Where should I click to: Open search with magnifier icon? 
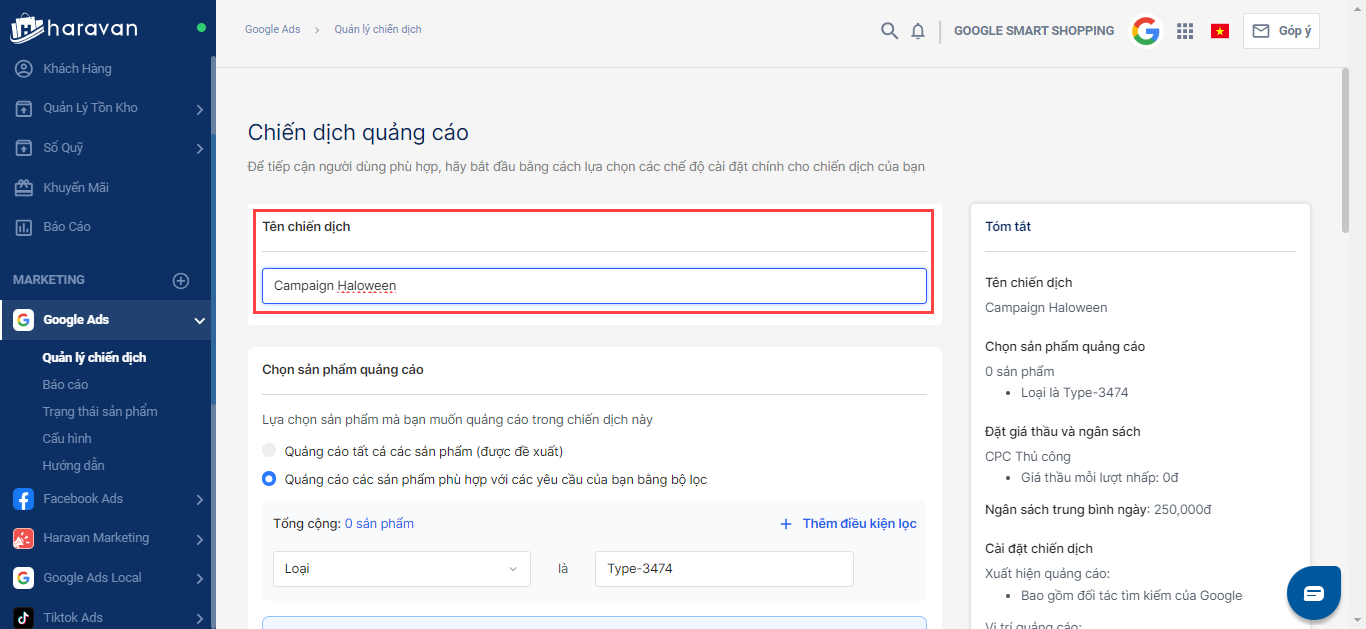click(889, 31)
